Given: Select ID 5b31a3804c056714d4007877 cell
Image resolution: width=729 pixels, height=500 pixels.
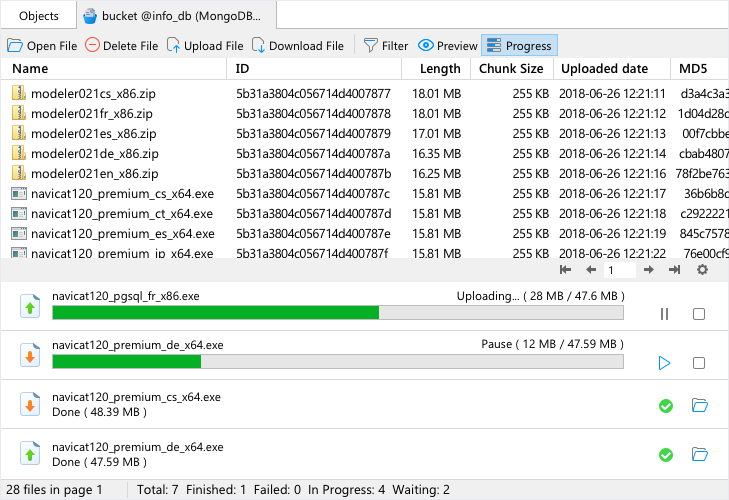Looking at the screenshot, I should 313,93.
